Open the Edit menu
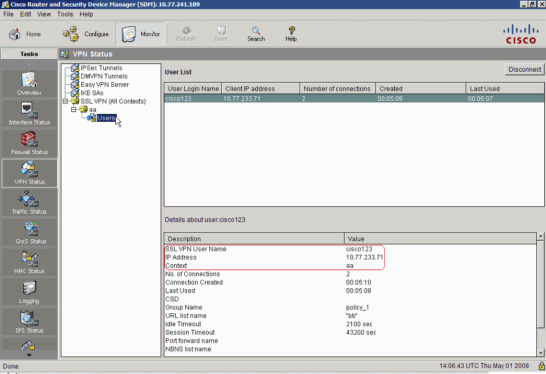Screen dimensions: 546x374 coord(25,14)
